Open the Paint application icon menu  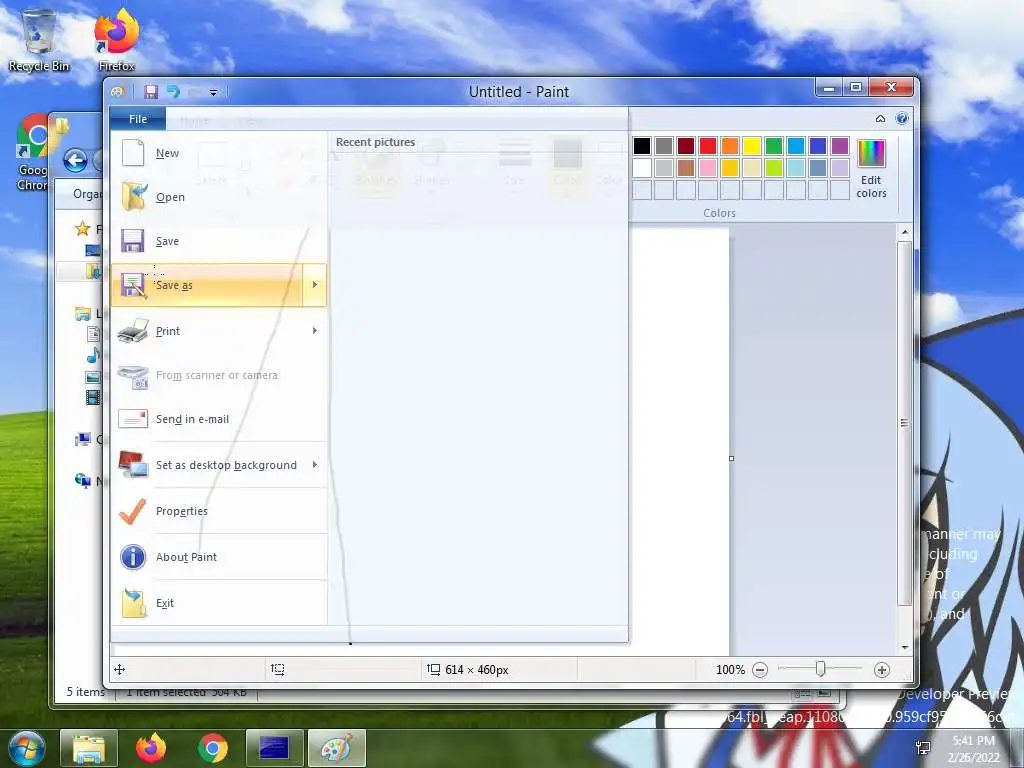tap(118, 92)
